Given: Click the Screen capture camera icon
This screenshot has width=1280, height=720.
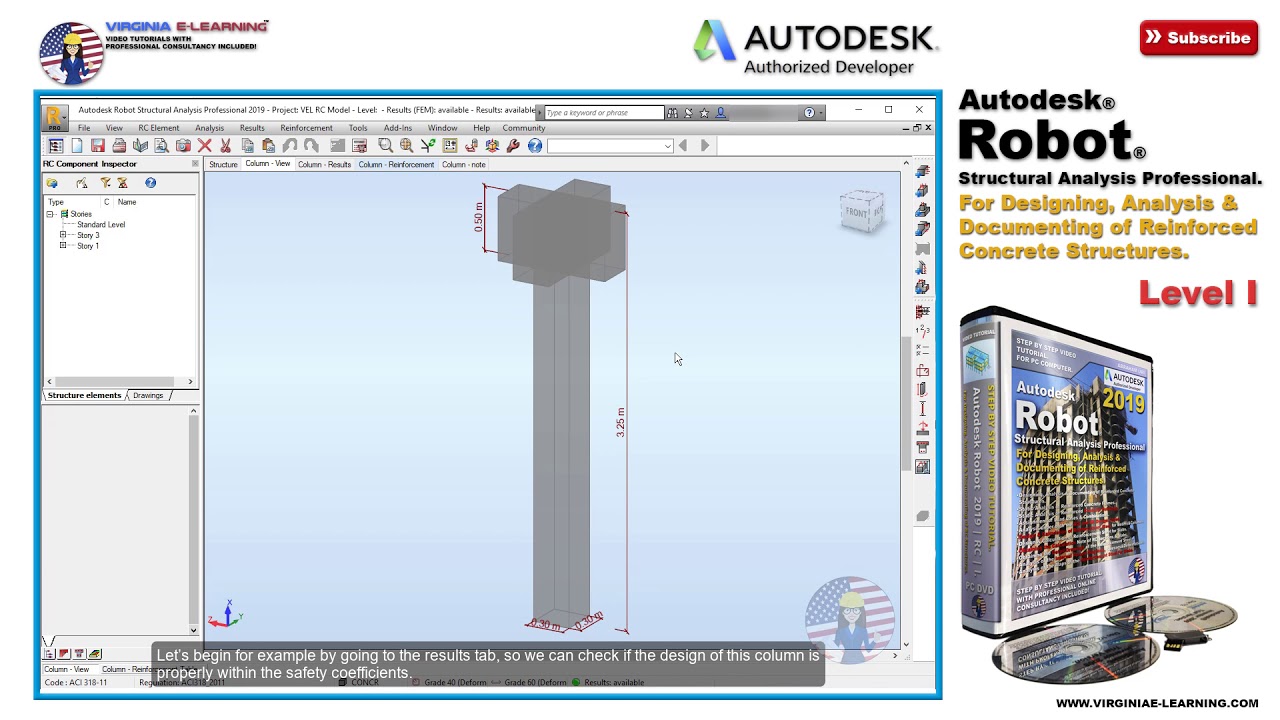Looking at the screenshot, I should tap(183, 146).
